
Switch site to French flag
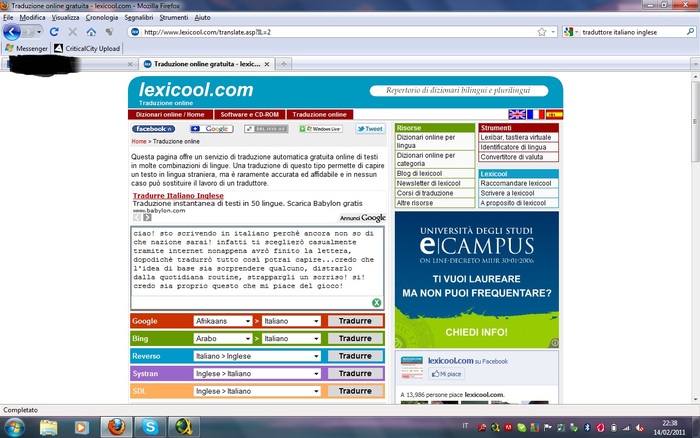pos(535,114)
